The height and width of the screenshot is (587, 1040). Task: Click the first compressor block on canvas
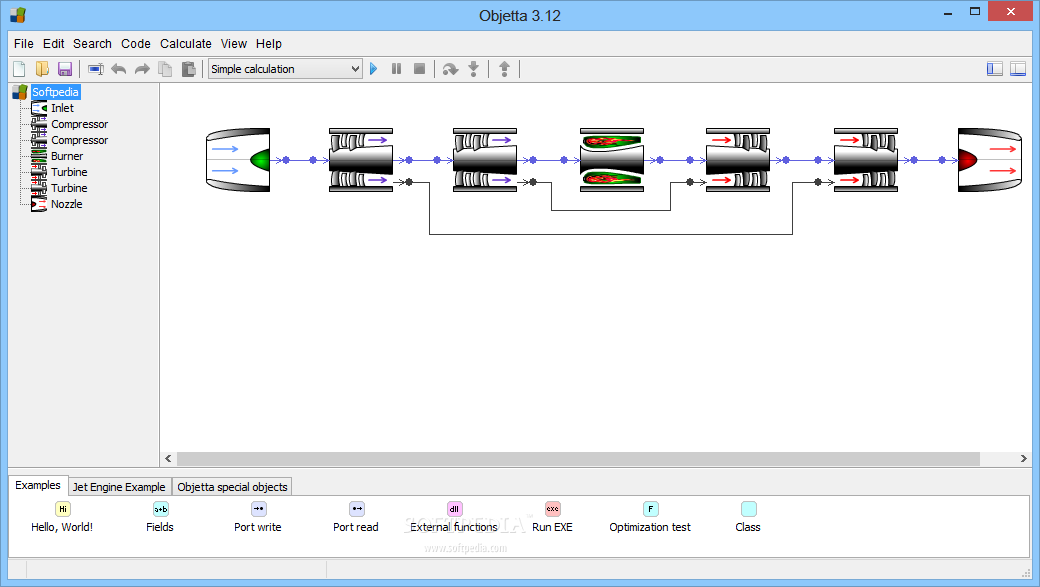coord(361,160)
